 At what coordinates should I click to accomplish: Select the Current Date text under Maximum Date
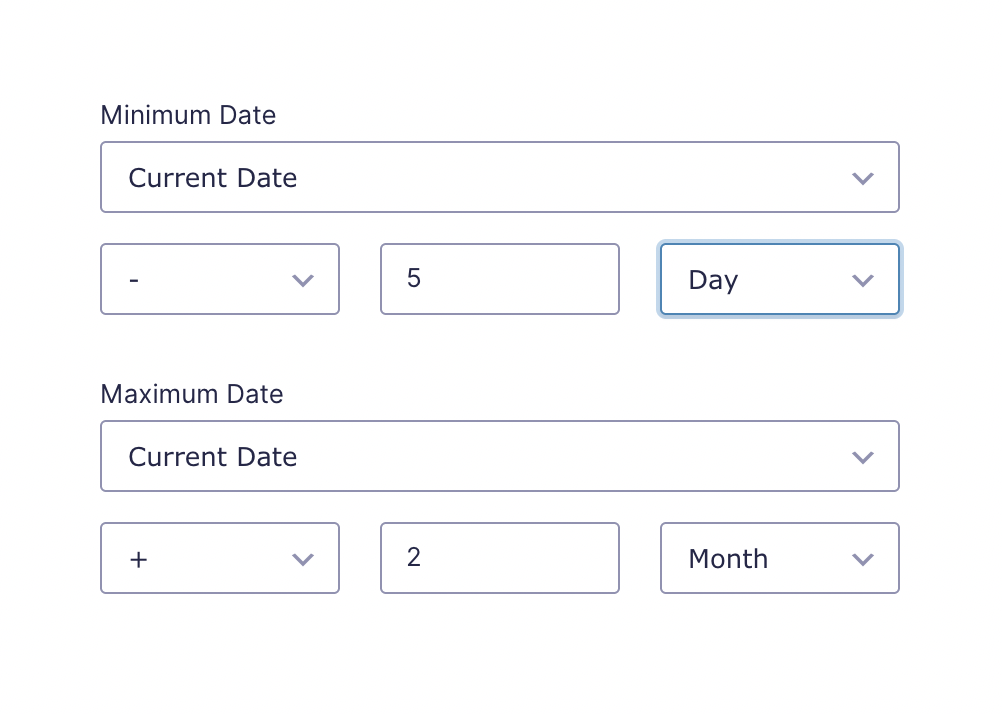click(x=213, y=457)
